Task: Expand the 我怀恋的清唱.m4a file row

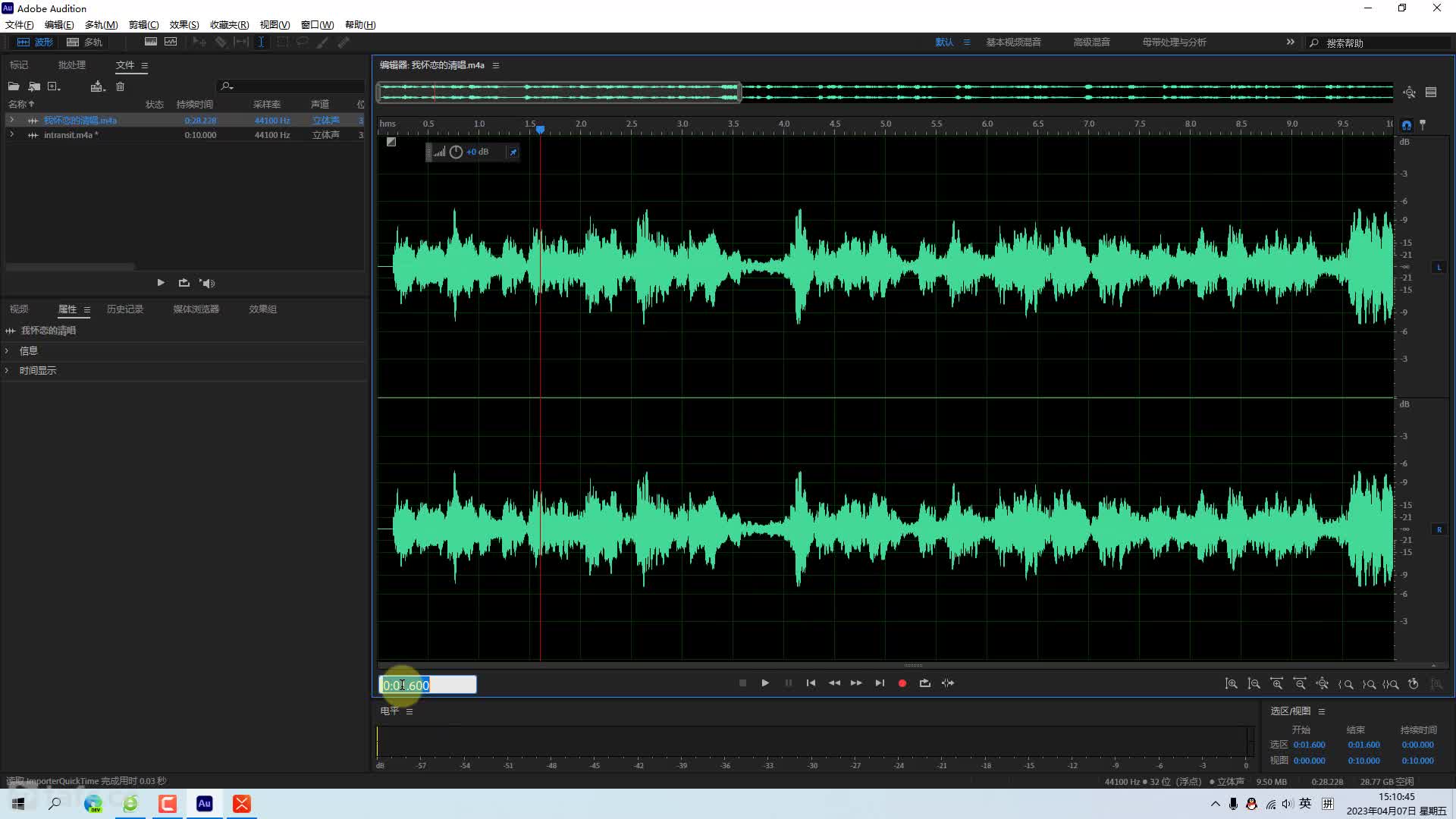Action: [11, 120]
